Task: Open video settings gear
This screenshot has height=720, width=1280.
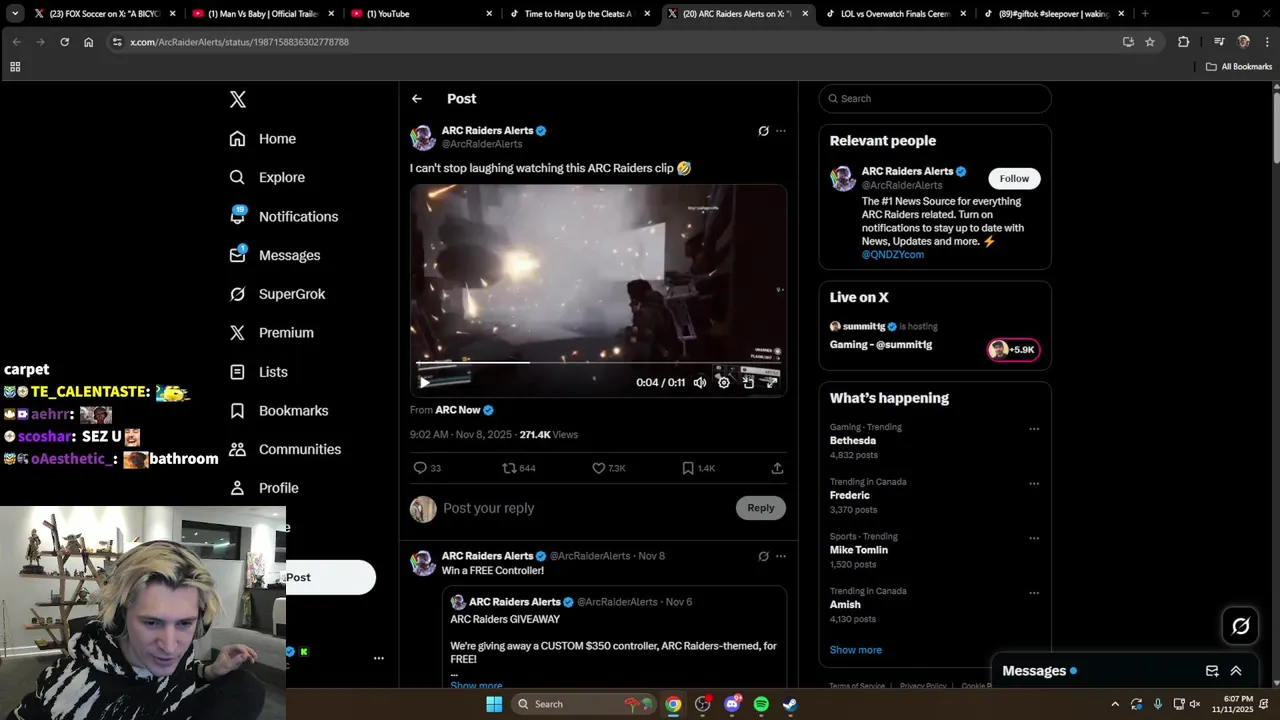Action: pos(724,382)
